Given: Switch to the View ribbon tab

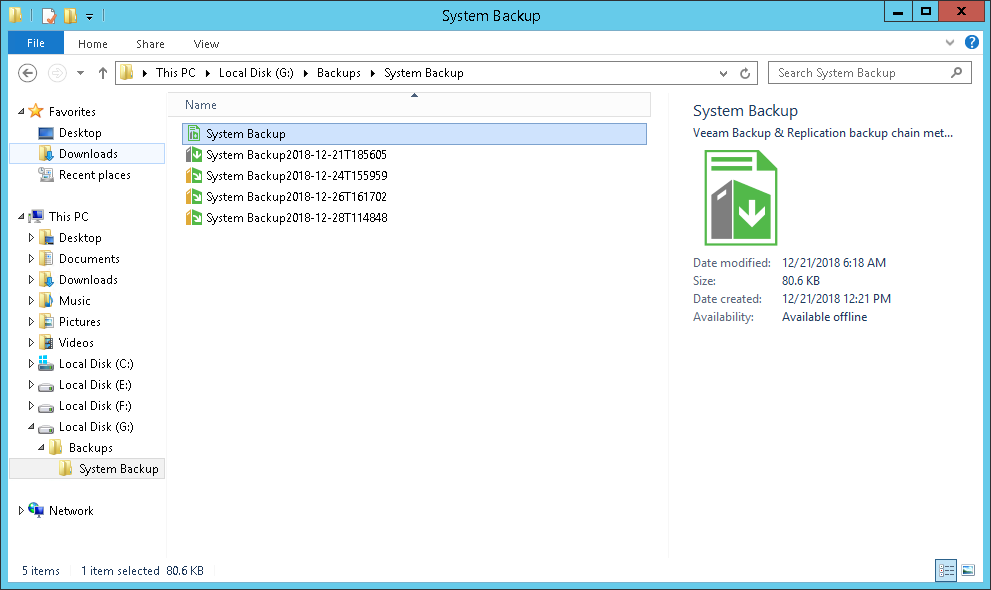Looking at the screenshot, I should pyautogui.click(x=206, y=44).
